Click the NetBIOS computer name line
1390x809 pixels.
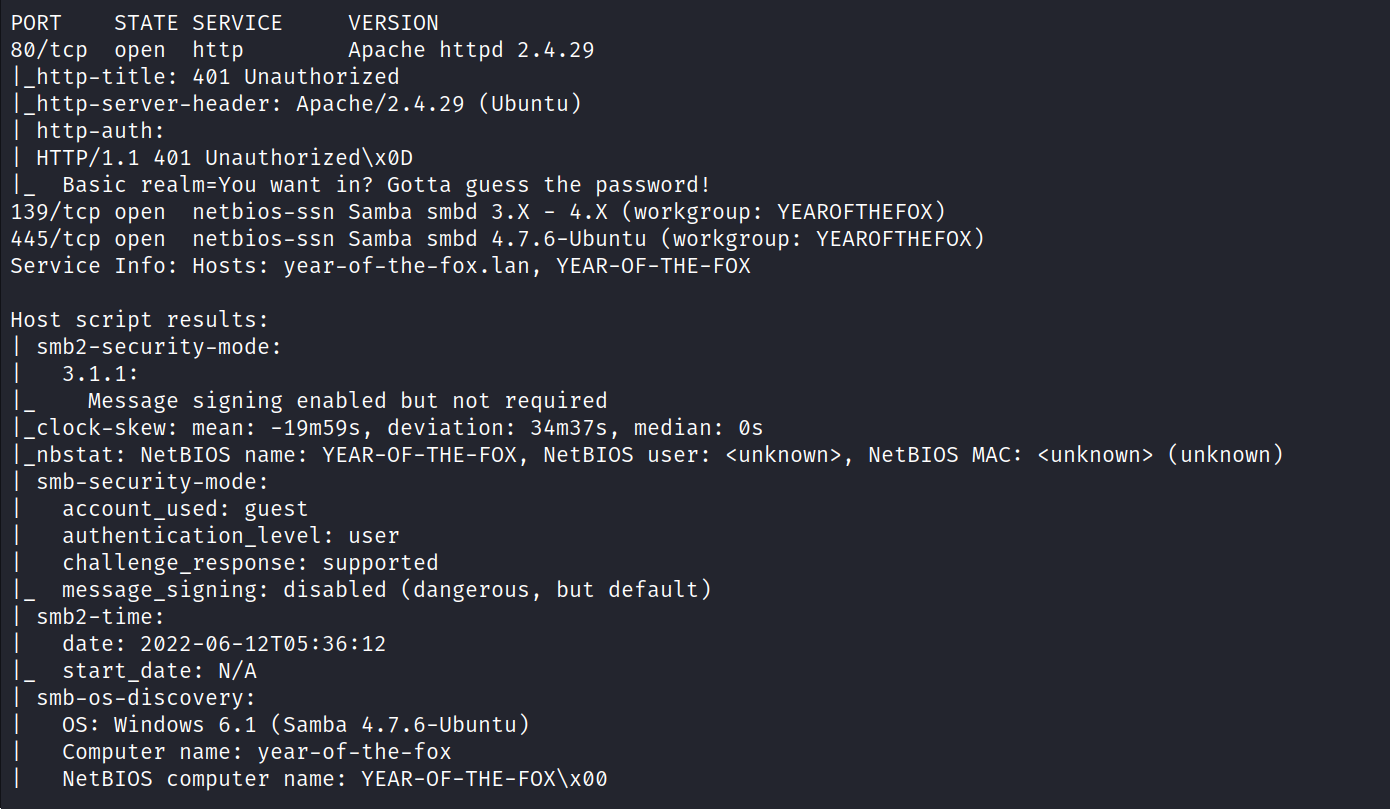(x=334, y=778)
